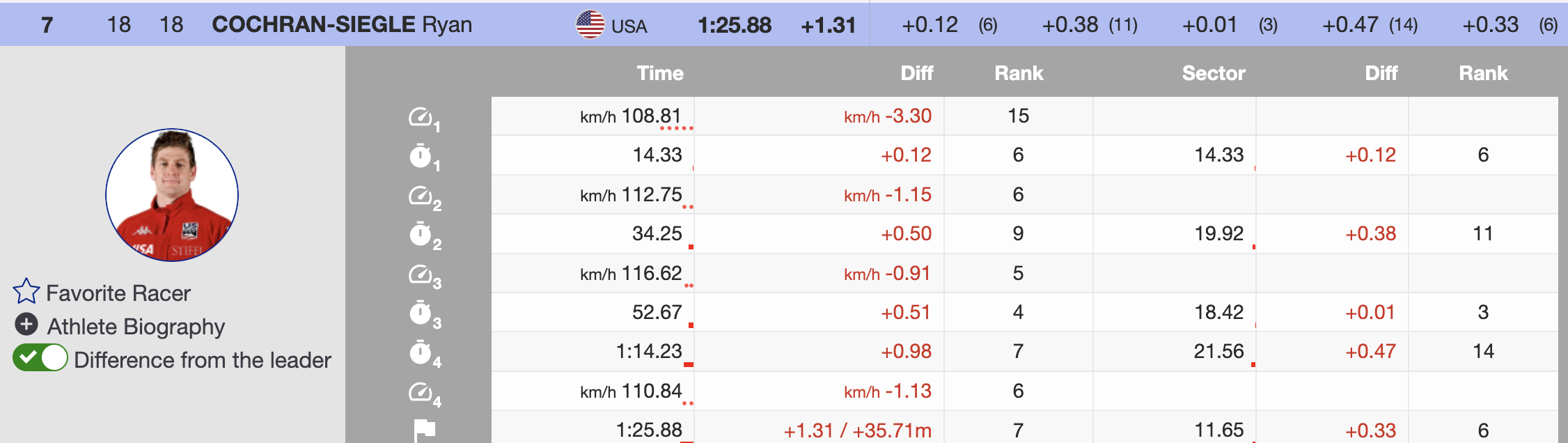Click the Favorite Racer label

coord(118,293)
